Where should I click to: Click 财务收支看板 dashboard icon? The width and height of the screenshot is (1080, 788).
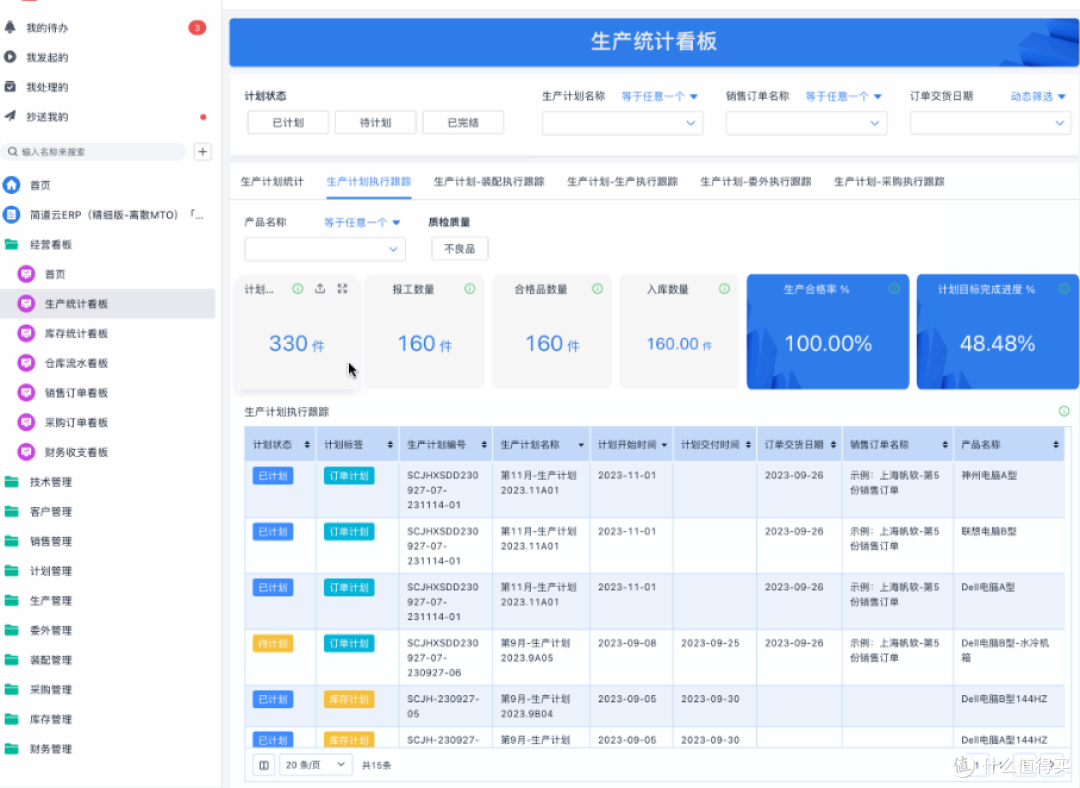(26, 452)
